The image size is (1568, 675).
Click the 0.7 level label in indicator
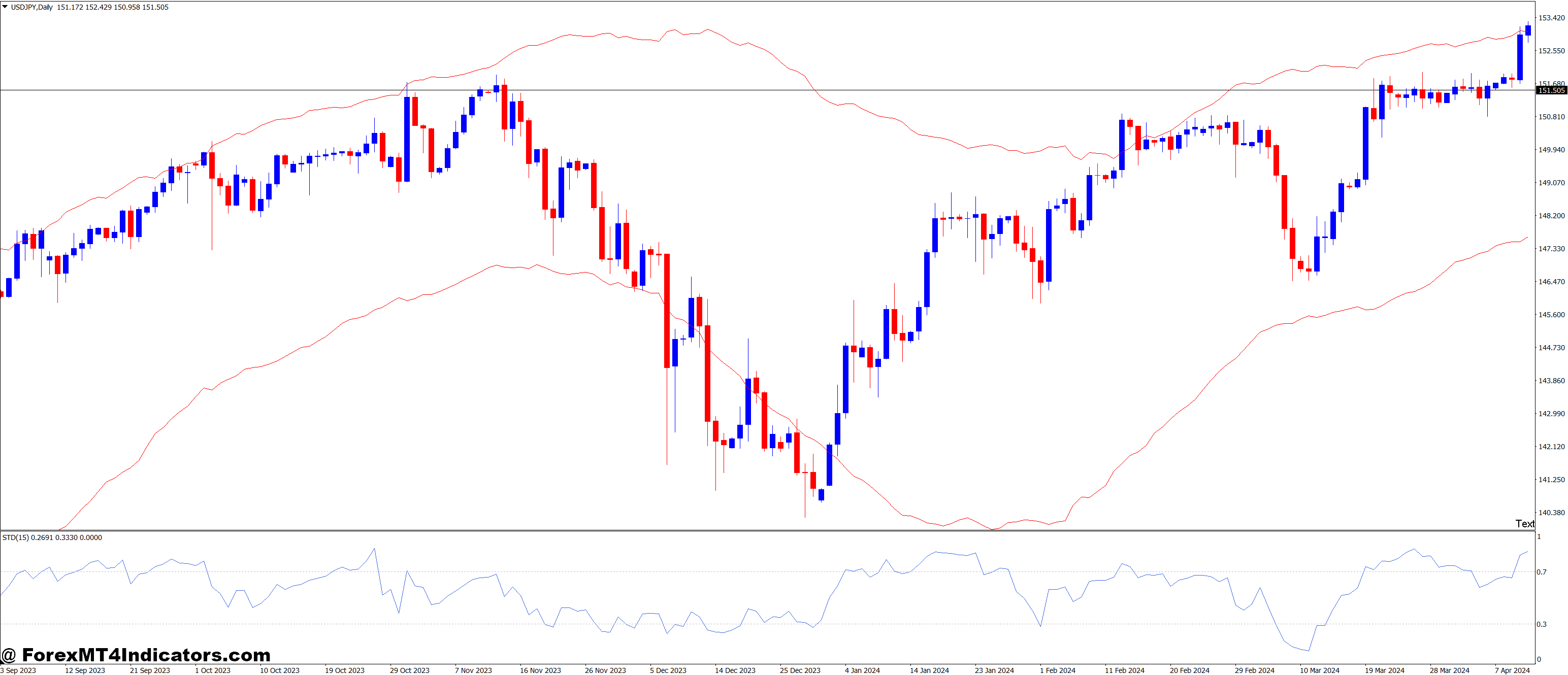1541,571
